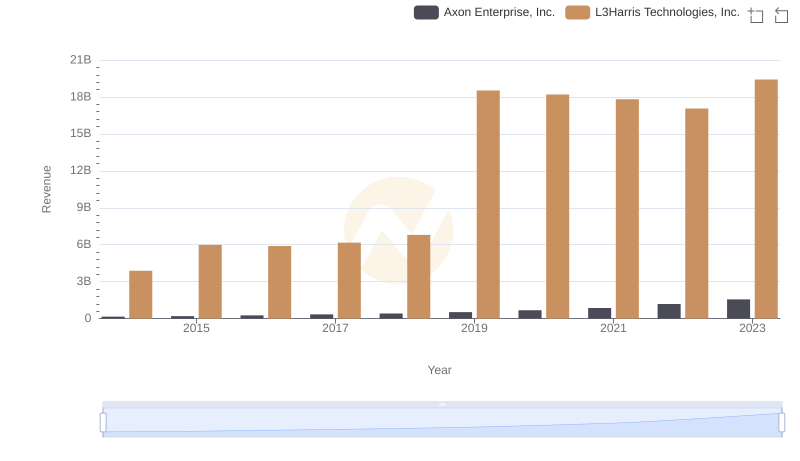Click the L3Harris bar for 2019
This screenshot has width=800, height=461.
click(488, 204)
